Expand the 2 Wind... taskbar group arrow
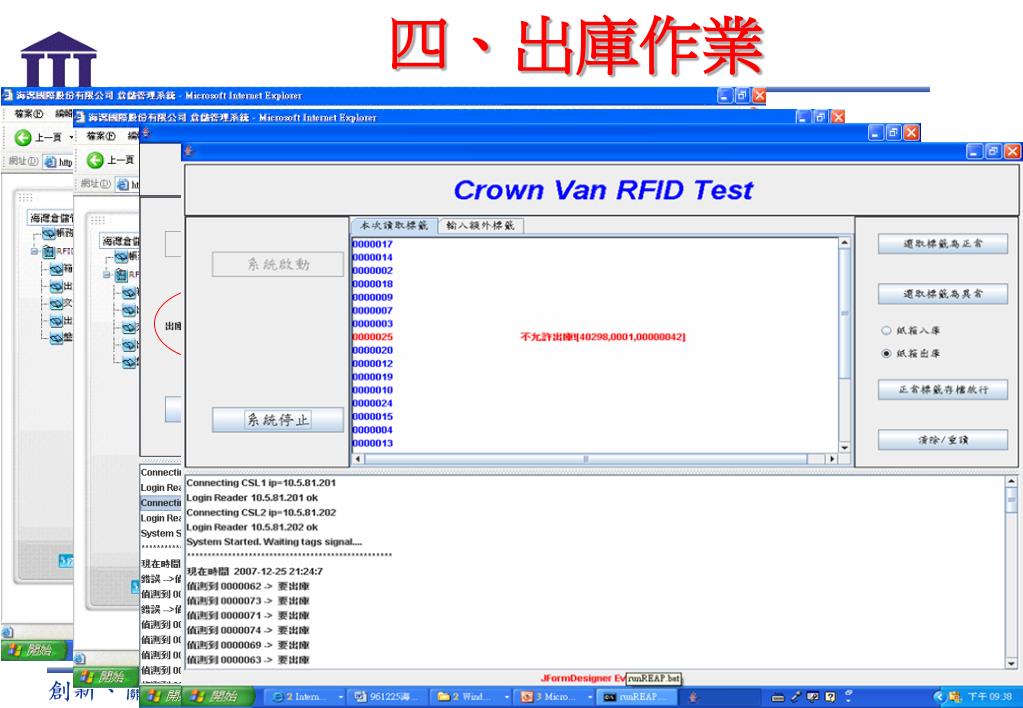 click(x=507, y=697)
